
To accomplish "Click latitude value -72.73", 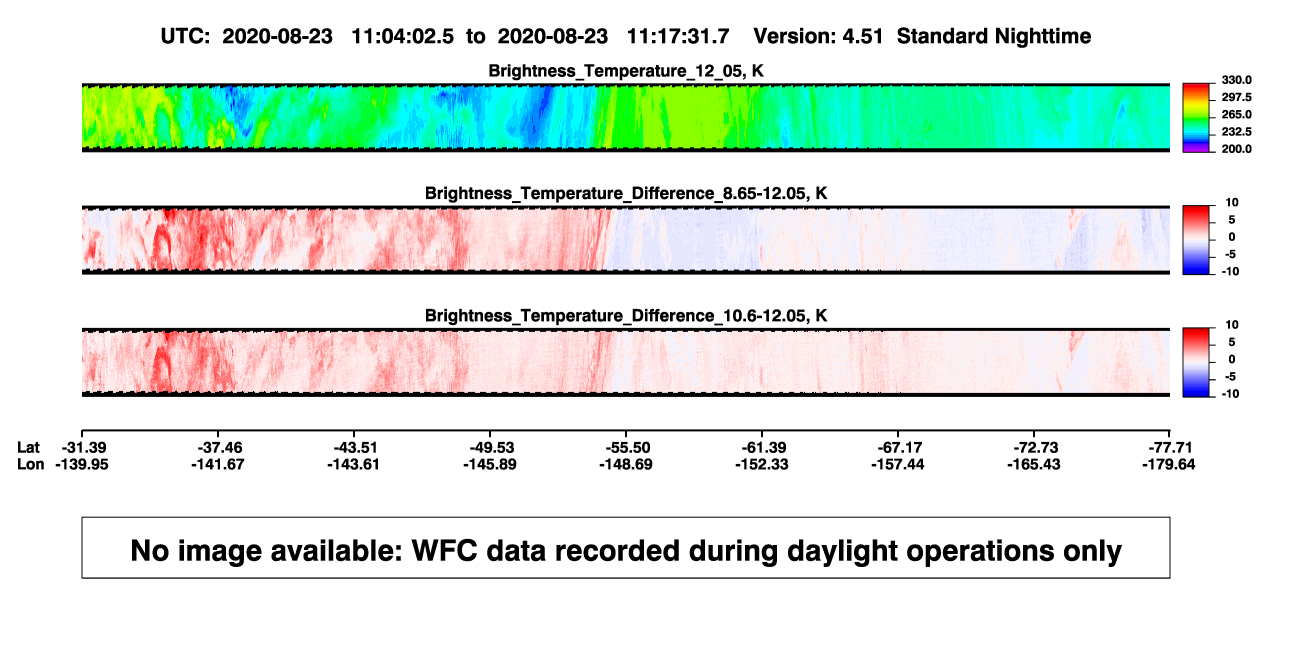I will pyautogui.click(x=1034, y=446).
